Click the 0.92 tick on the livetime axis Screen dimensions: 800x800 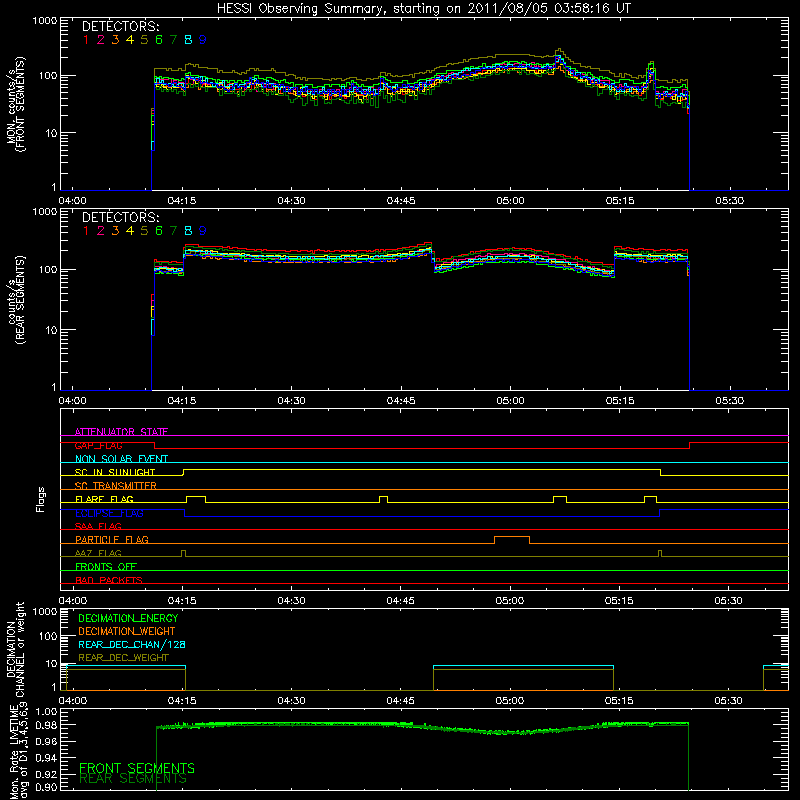pos(46,773)
